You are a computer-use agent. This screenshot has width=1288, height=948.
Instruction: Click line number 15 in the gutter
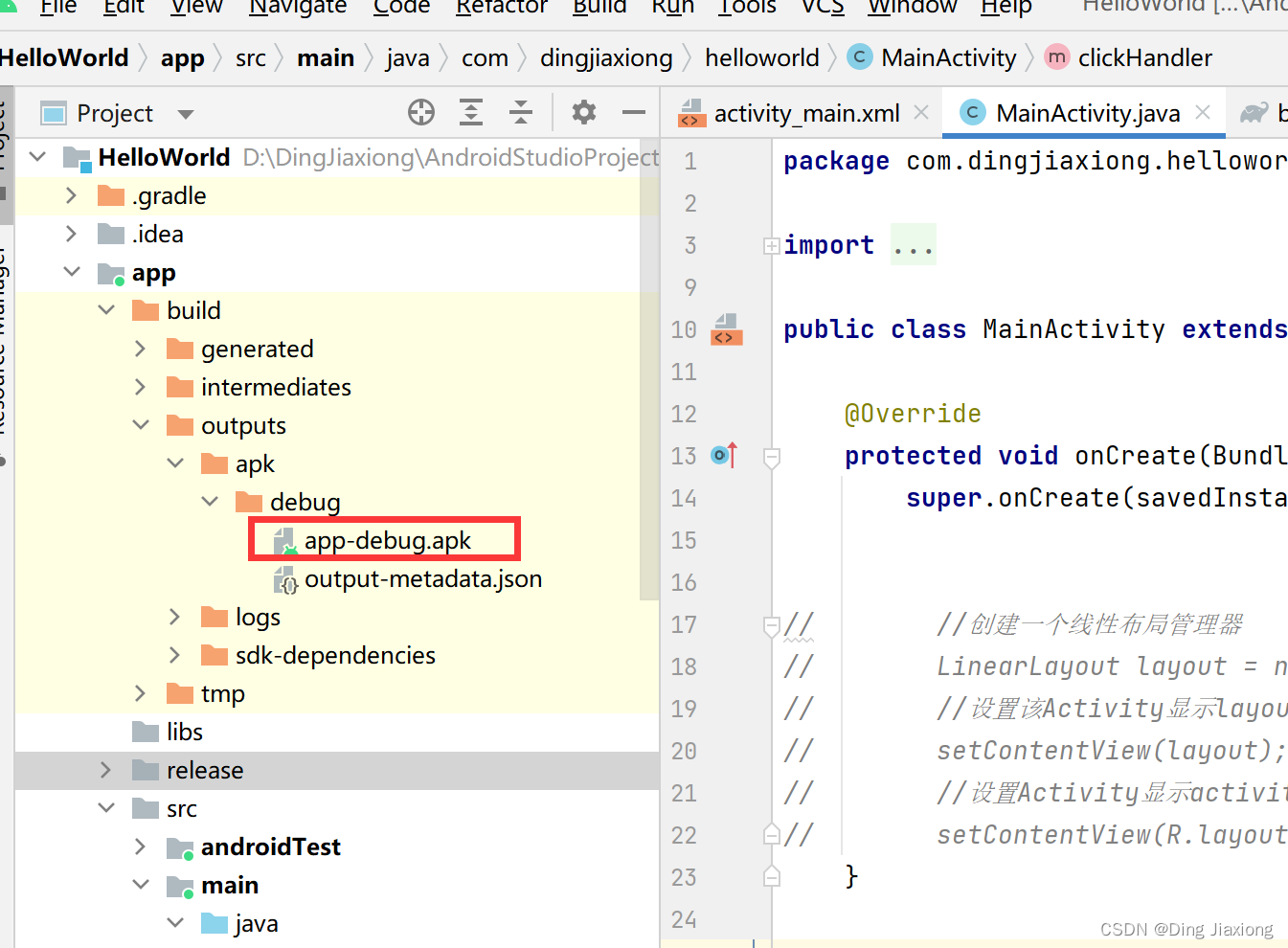684,540
